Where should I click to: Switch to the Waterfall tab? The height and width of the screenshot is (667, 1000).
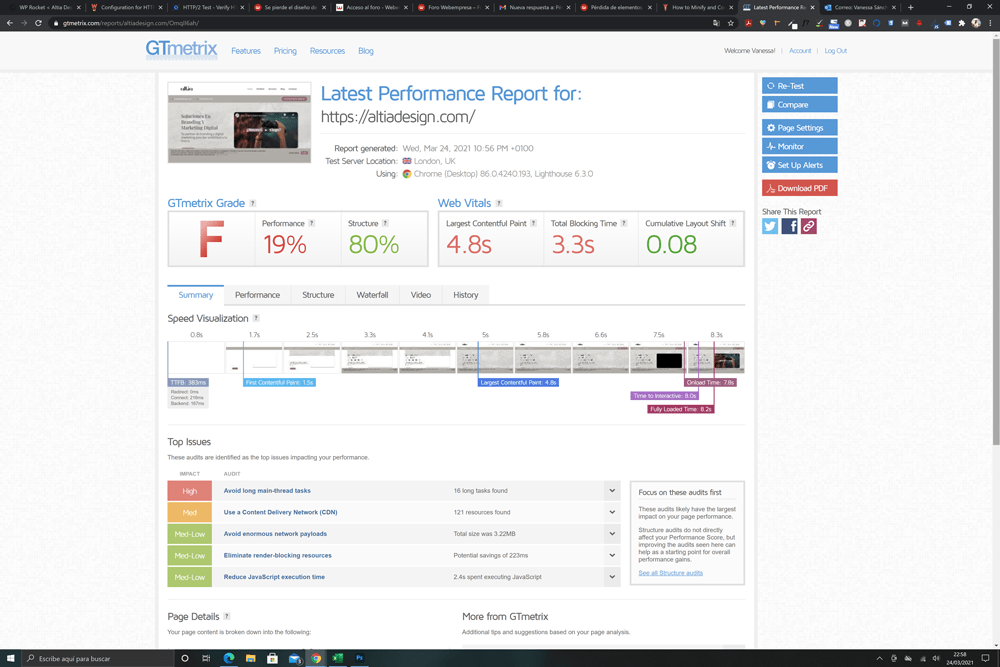pos(372,295)
